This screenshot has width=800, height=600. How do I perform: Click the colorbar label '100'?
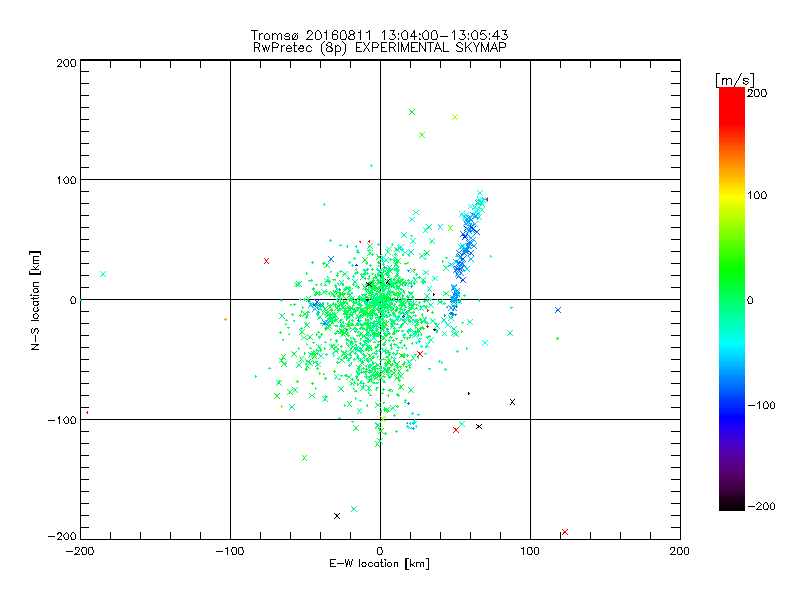tap(757, 195)
